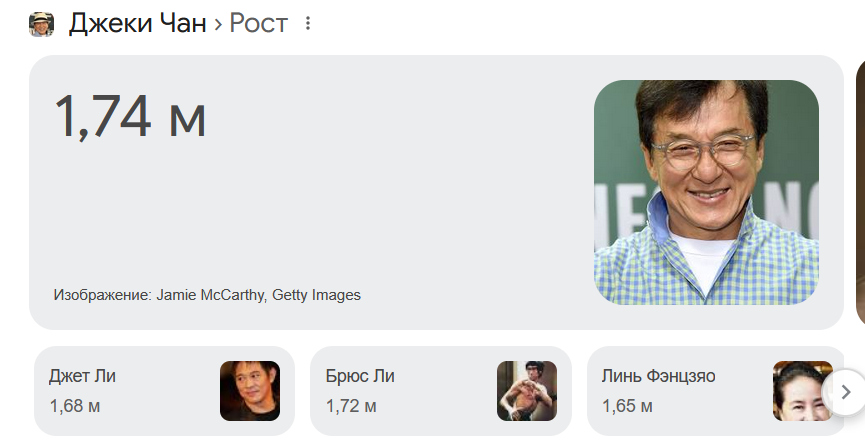The width and height of the screenshot is (865, 447).
Task: Open the Линь Фэнцзяо thumbnail photo
Action: 801,391
